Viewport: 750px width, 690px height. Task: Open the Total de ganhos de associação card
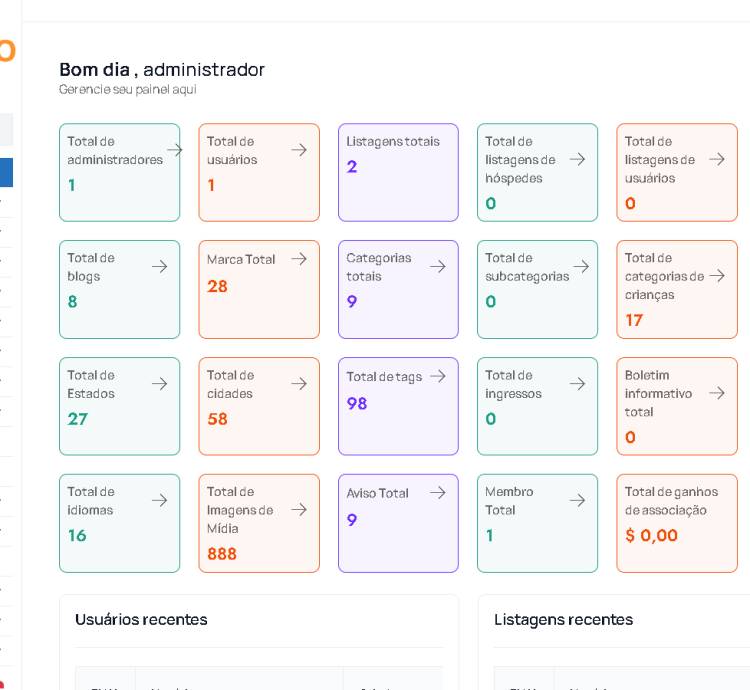pos(676,522)
